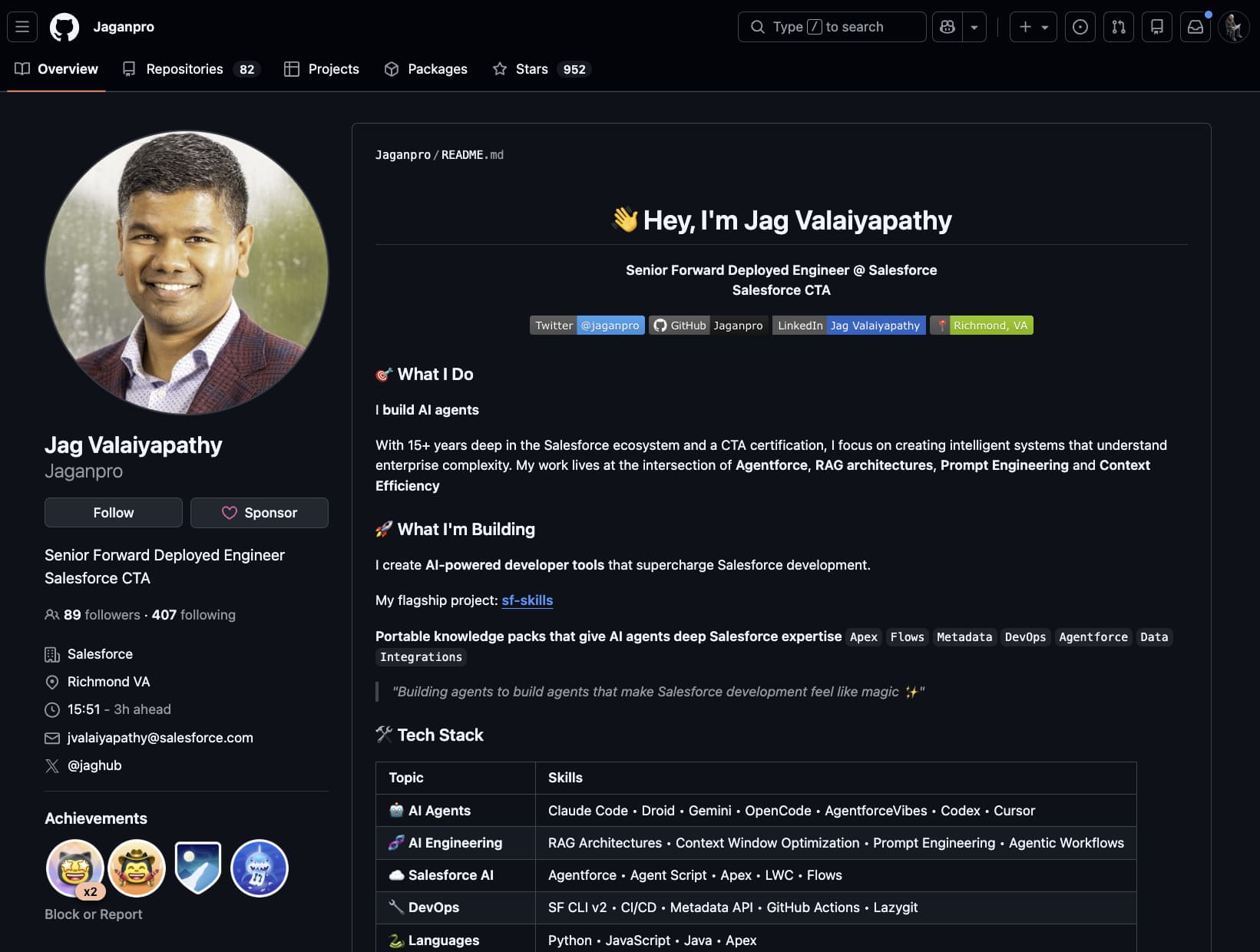Open the Stars tab
1260x952 pixels.
pyautogui.click(x=531, y=68)
